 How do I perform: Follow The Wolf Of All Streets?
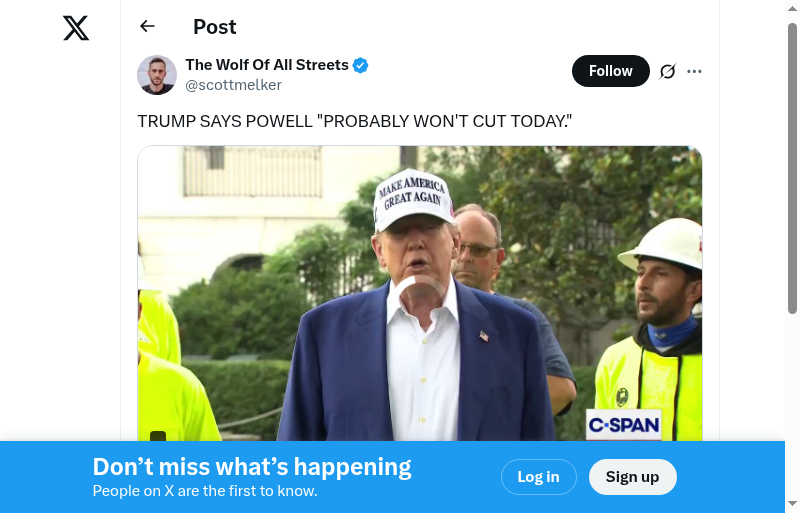611,71
